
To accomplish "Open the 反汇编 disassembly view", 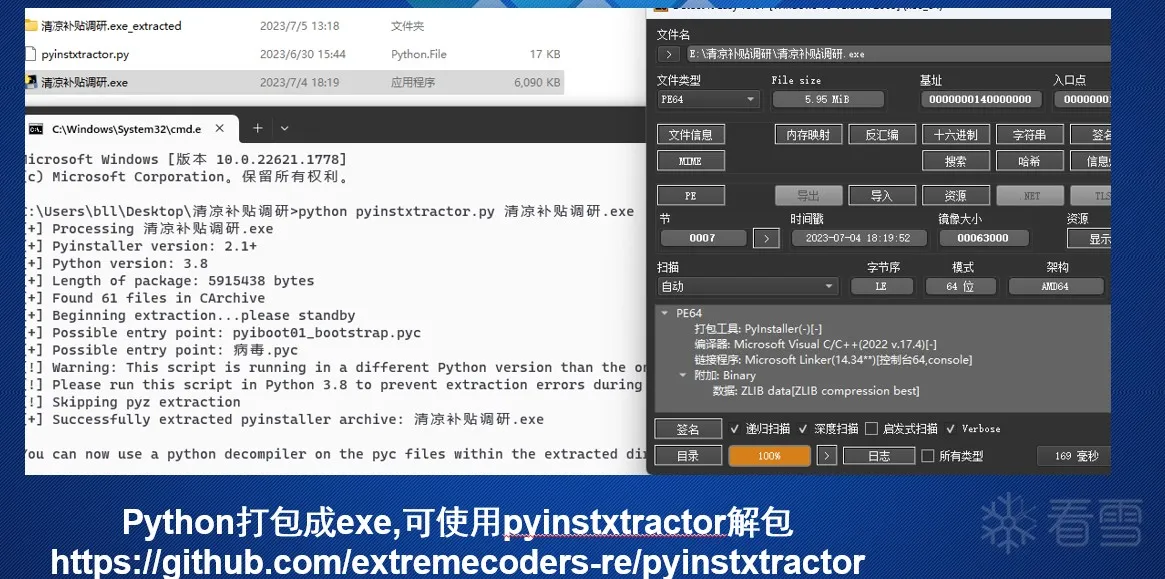I will [882, 135].
